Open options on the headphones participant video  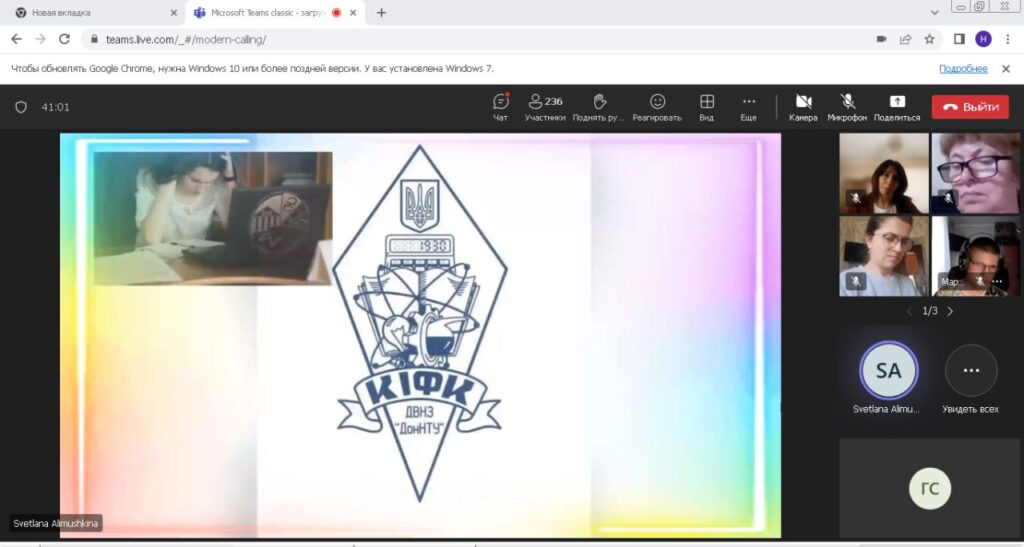tap(997, 281)
